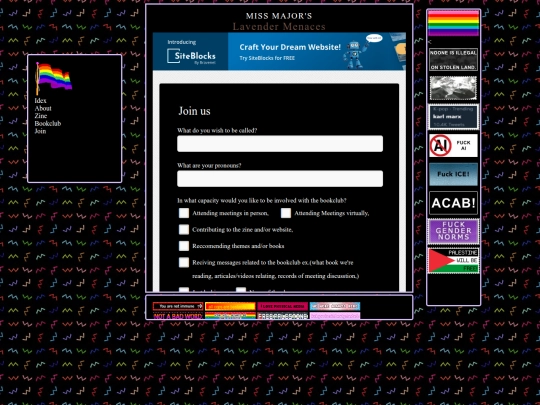Focus the 'What do you wish to be called?' field
Image resolution: width=540 pixels, height=405 pixels.
[280, 144]
